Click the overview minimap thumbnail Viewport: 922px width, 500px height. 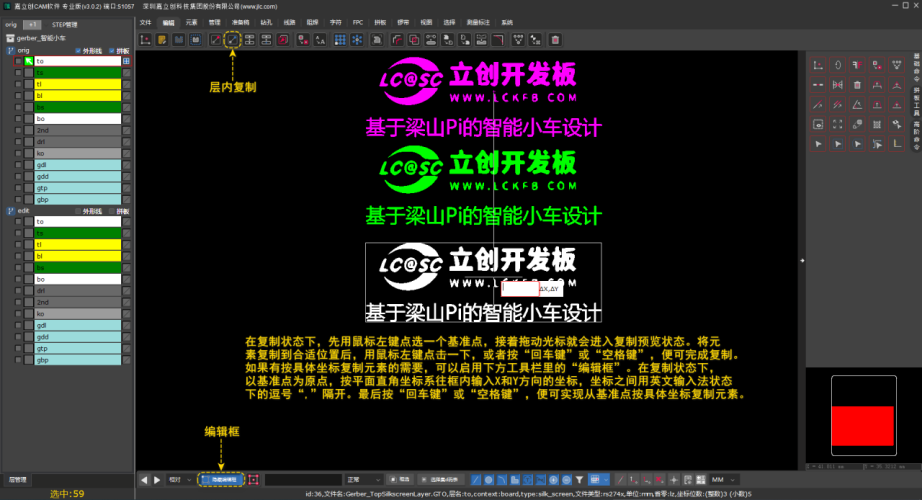(863, 415)
